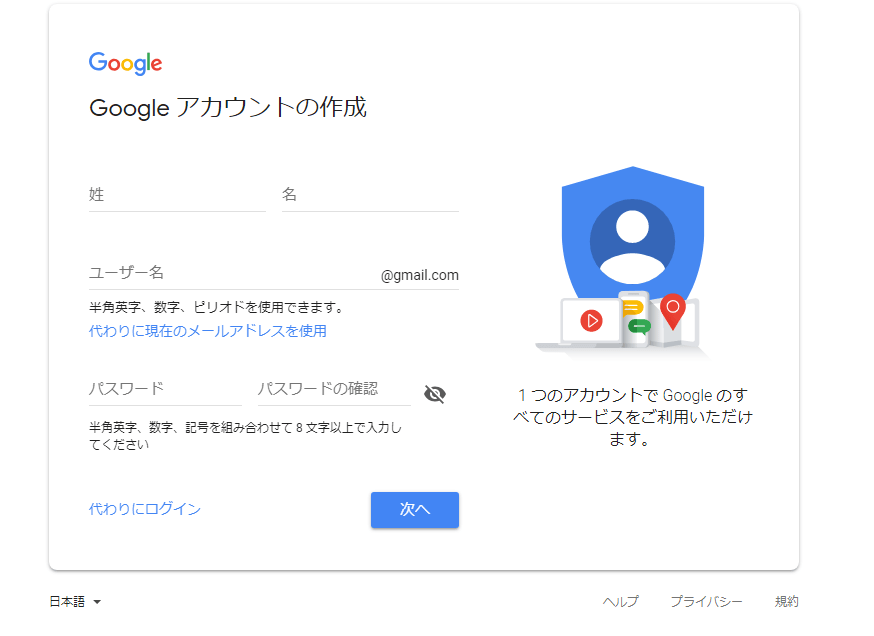Click the 1 つのアカウントで caption text

(x=633, y=417)
